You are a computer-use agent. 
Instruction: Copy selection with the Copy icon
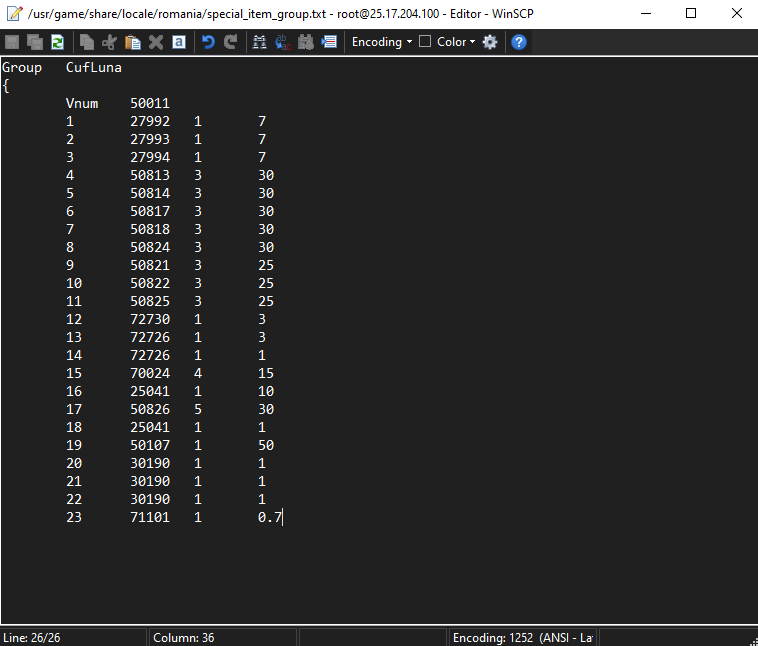tap(87, 42)
